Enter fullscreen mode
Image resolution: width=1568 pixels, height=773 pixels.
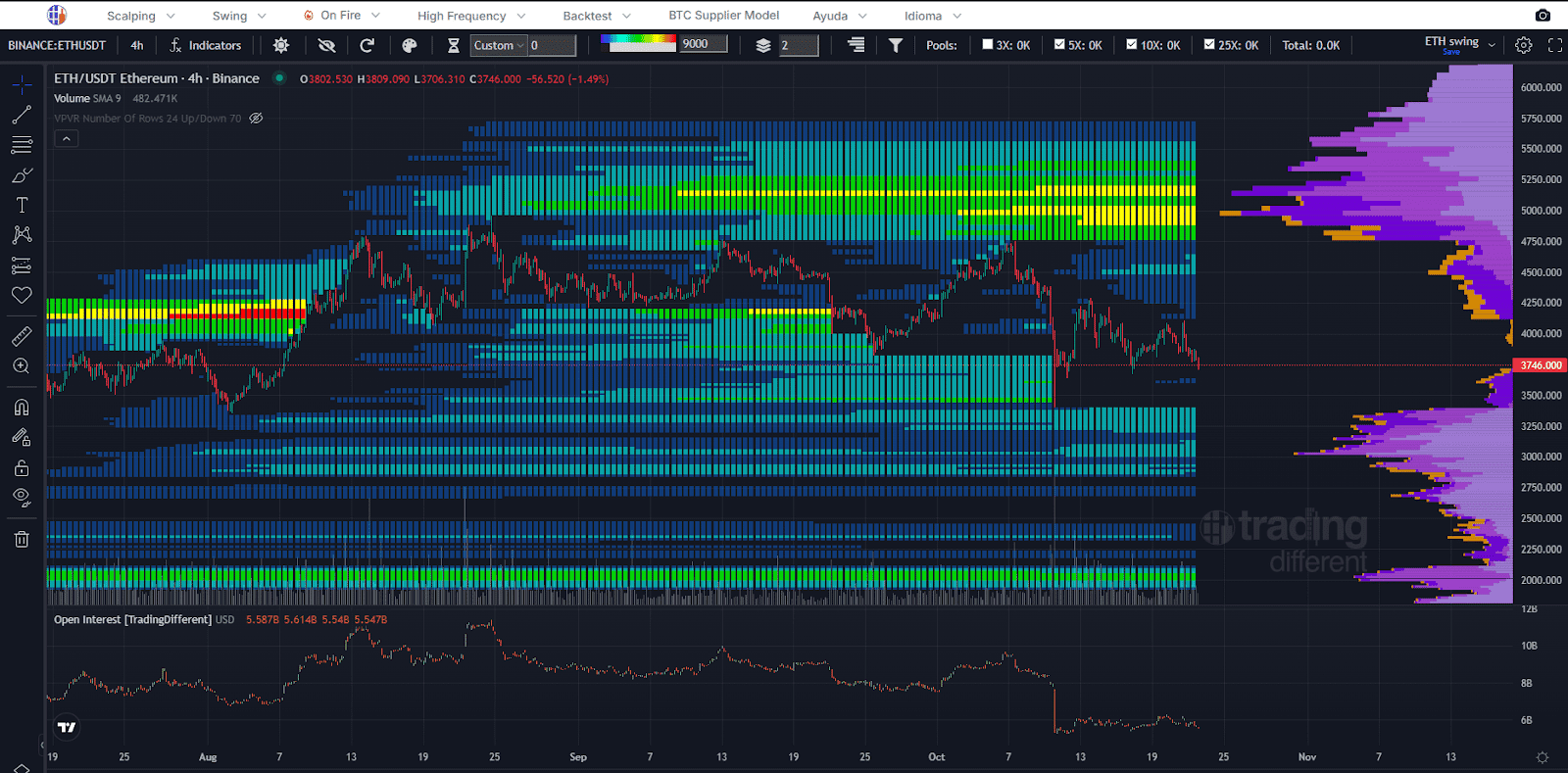tap(1555, 45)
